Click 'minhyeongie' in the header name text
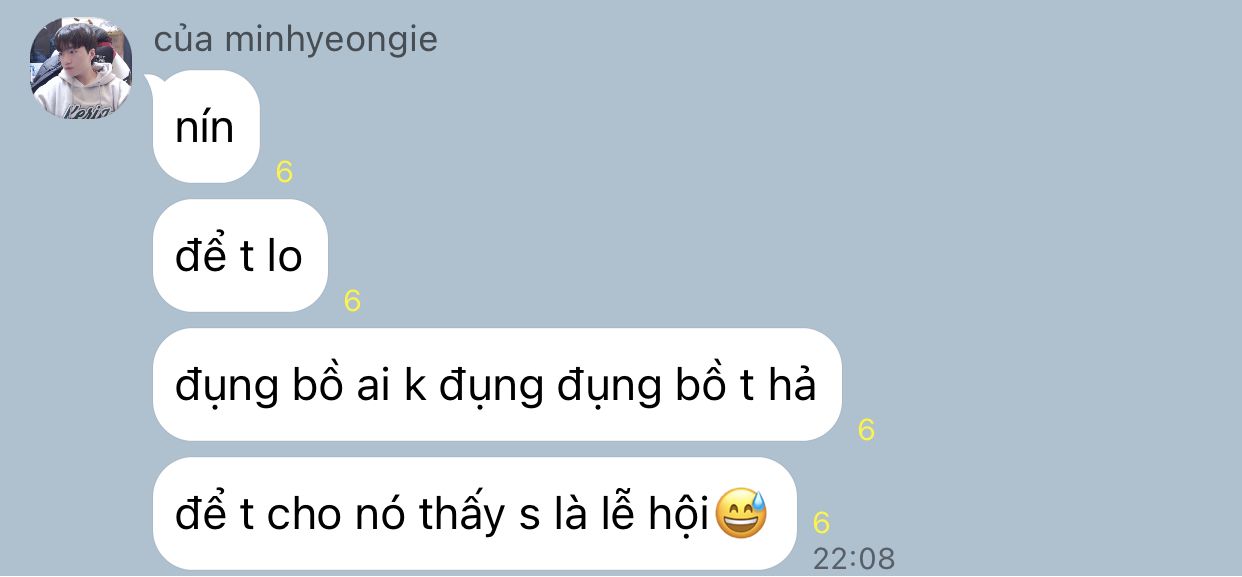The height and width of the screenshot is (577, 1242). click(332, 40)
